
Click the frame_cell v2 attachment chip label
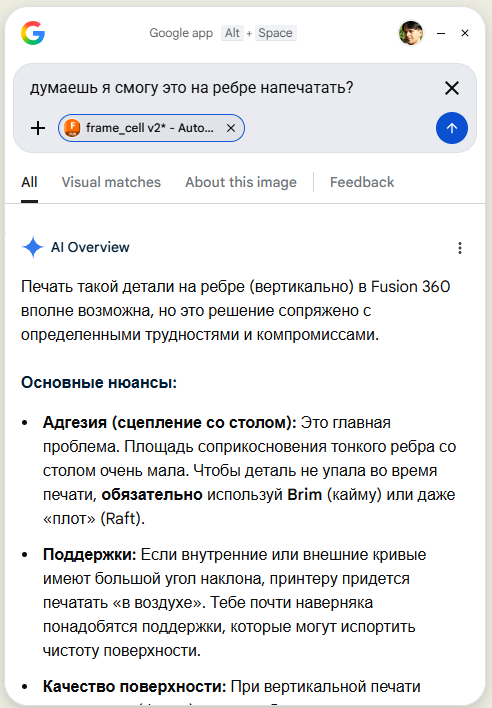click(x=150, y=128)
